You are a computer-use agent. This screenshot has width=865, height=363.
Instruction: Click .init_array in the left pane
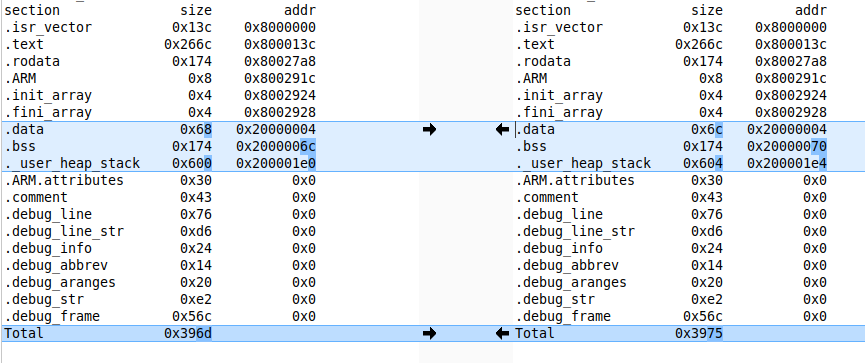[48, 95]
